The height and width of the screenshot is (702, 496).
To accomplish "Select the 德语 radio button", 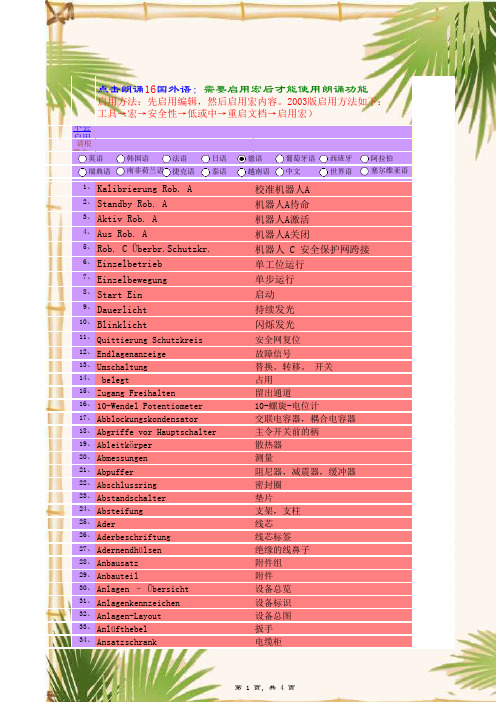I will (242, 159).
